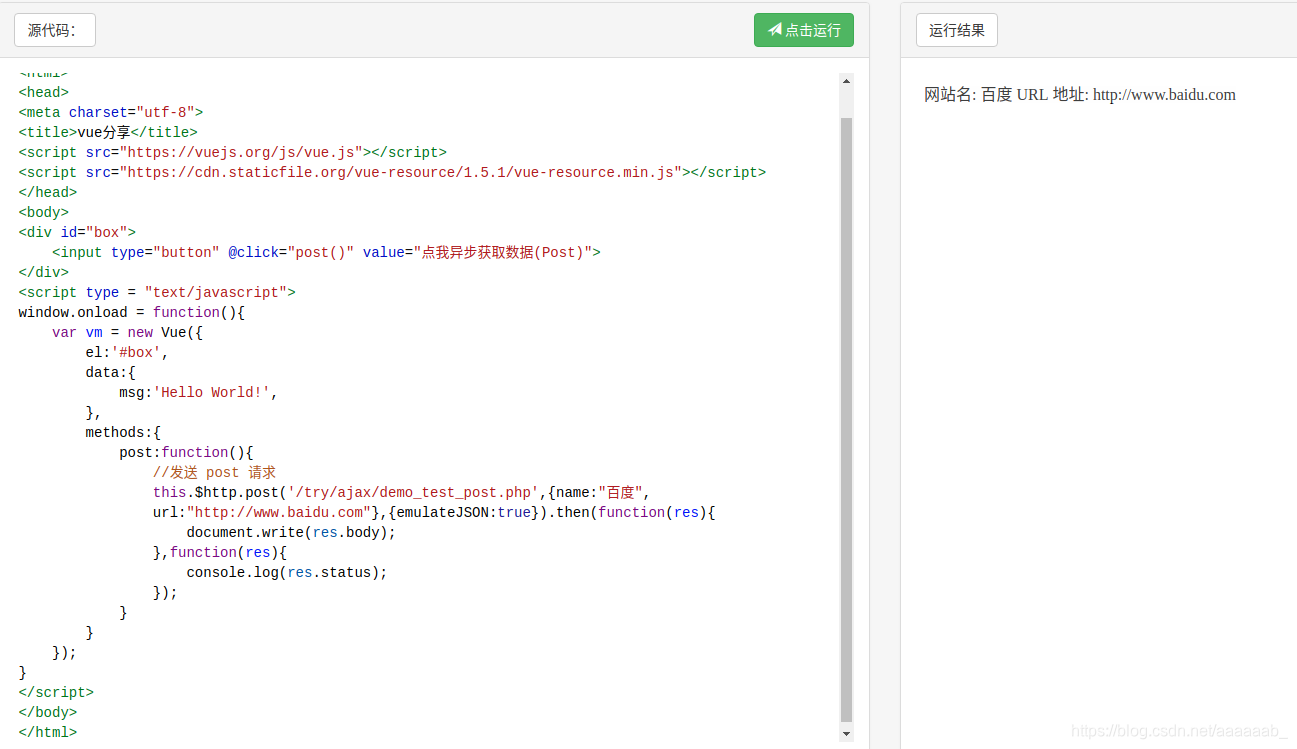Click the 运行结果 label button

click(957, 30)
